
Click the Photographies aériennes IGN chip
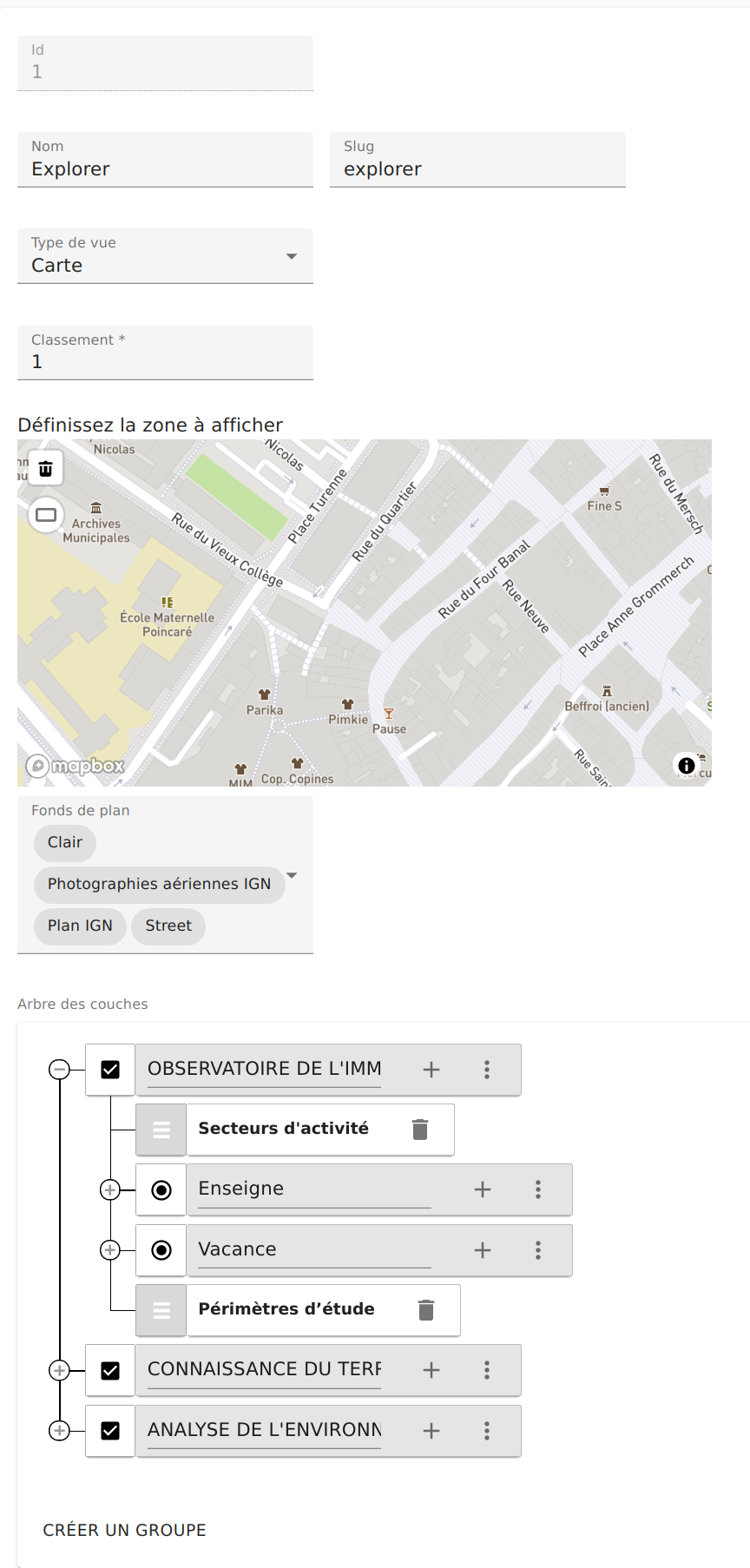click(x=160, y=884)
